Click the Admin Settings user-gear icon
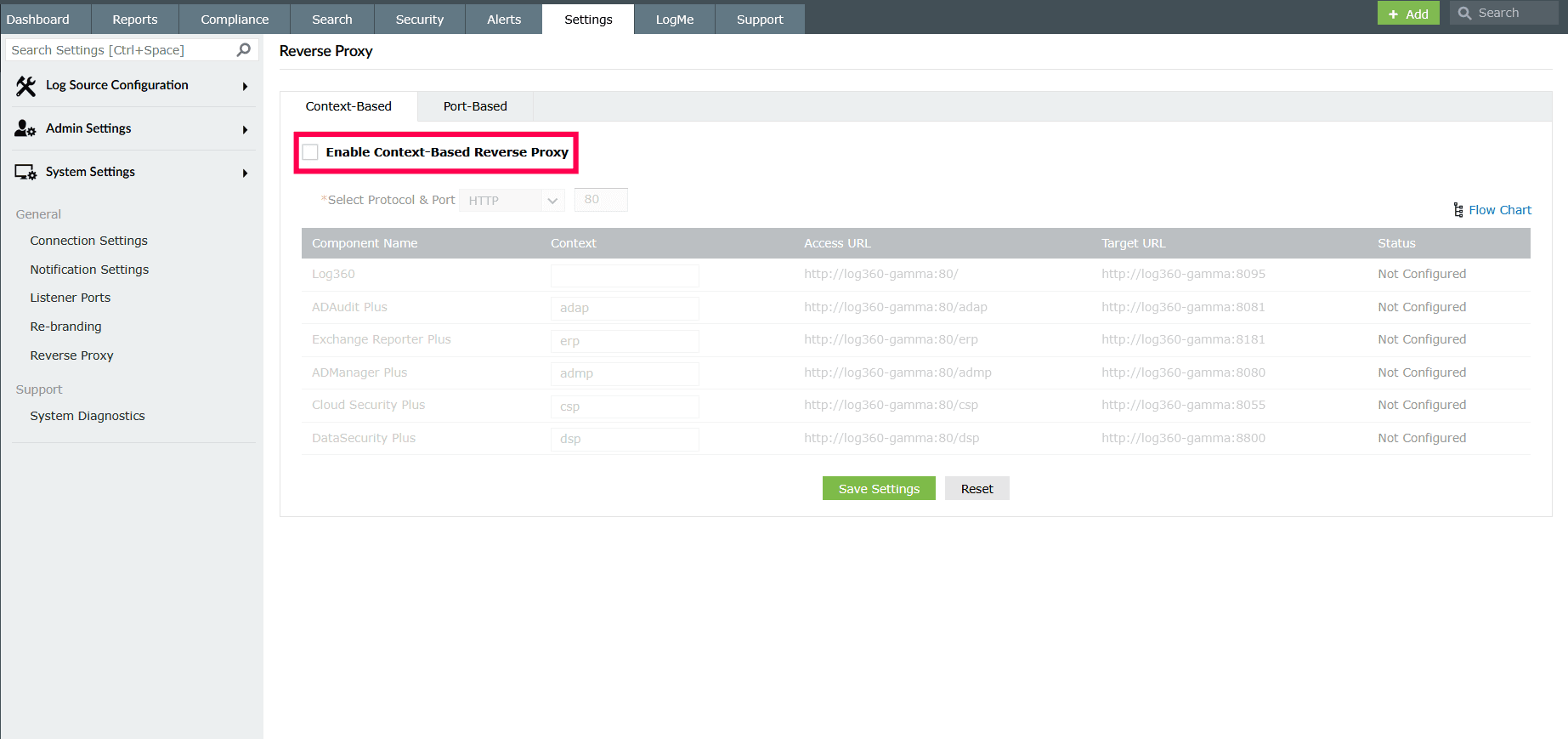This screenshot has height=739, width=1568. point(25,128)
